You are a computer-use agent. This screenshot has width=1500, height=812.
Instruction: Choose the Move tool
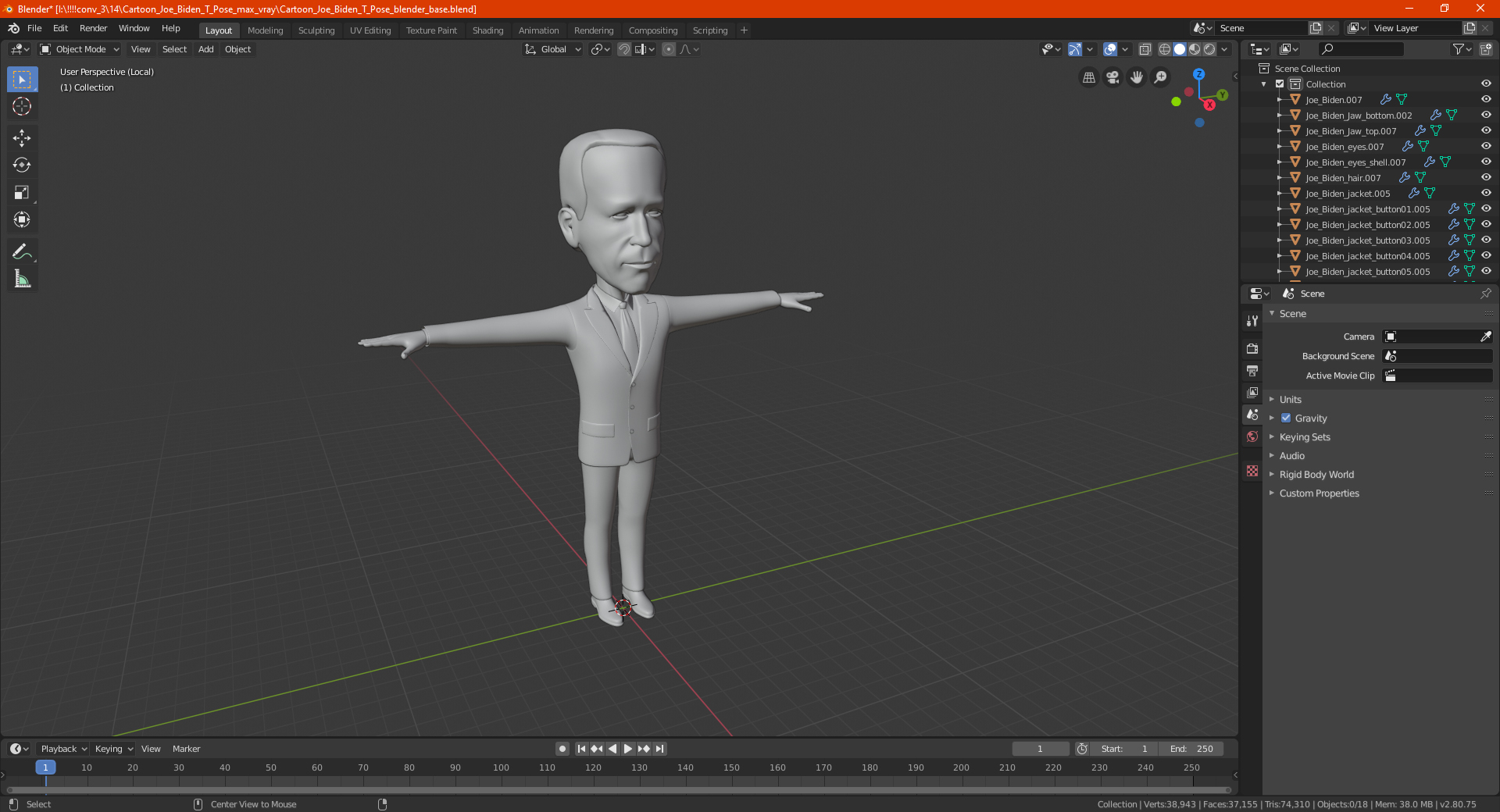coord(22,138)
